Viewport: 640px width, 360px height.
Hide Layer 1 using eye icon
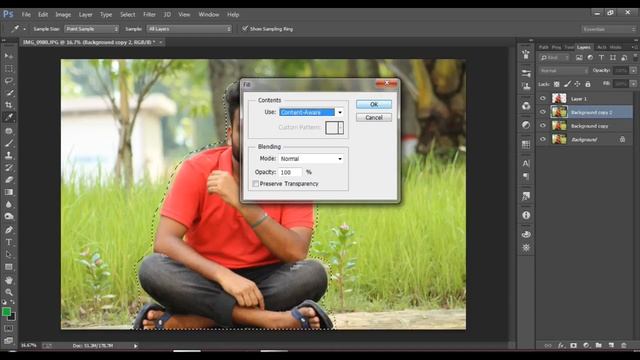[543, 98]
